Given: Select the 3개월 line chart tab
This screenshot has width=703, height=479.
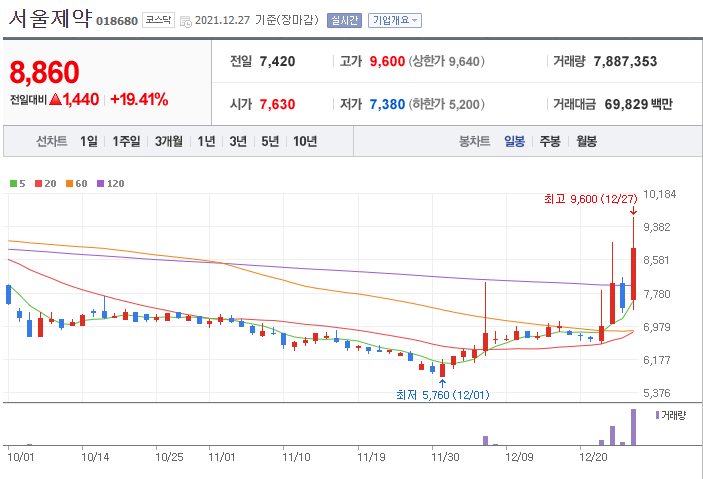Looking at the screenshot, I should (169, 141).
